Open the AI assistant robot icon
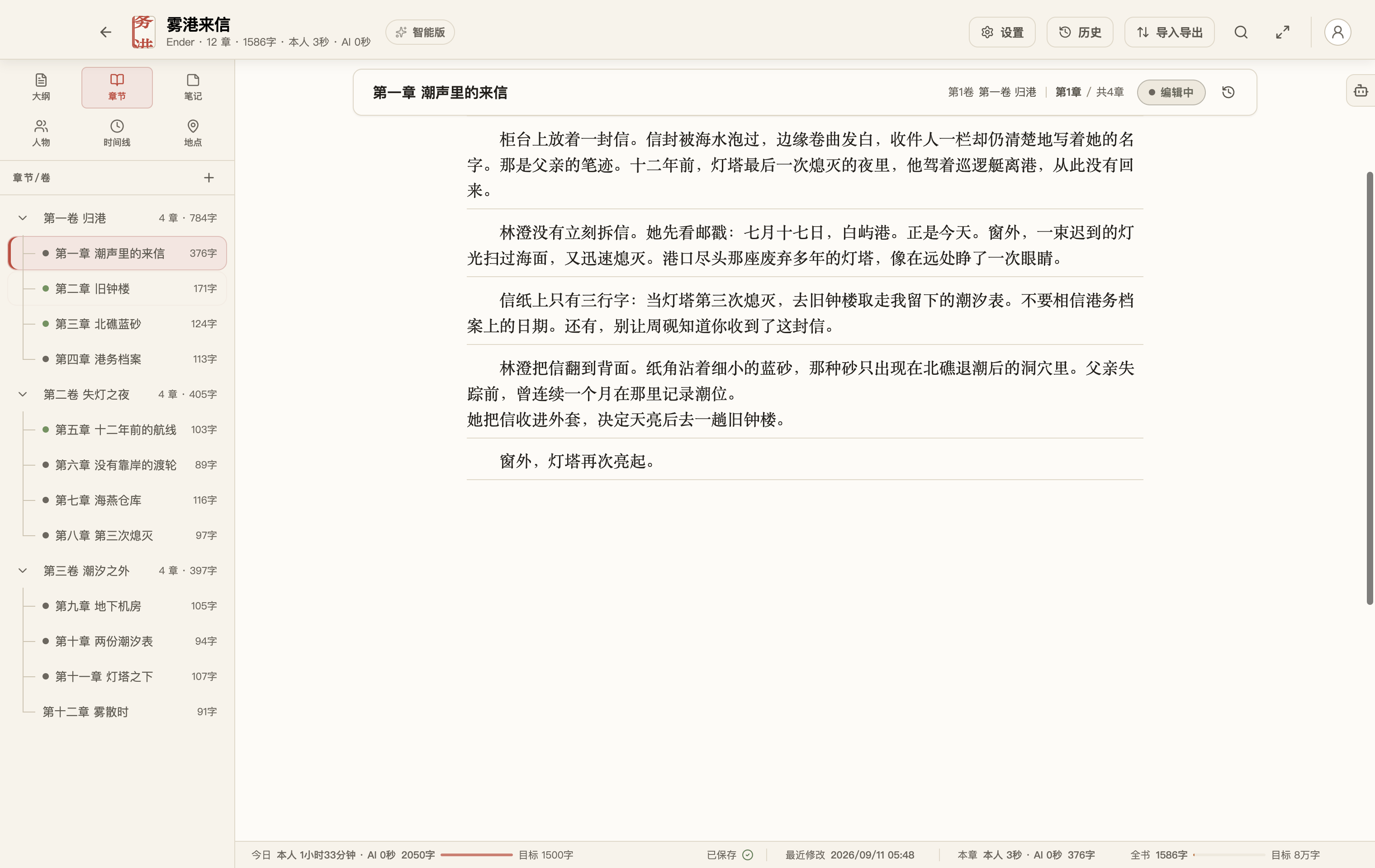 coord(1361,91)
